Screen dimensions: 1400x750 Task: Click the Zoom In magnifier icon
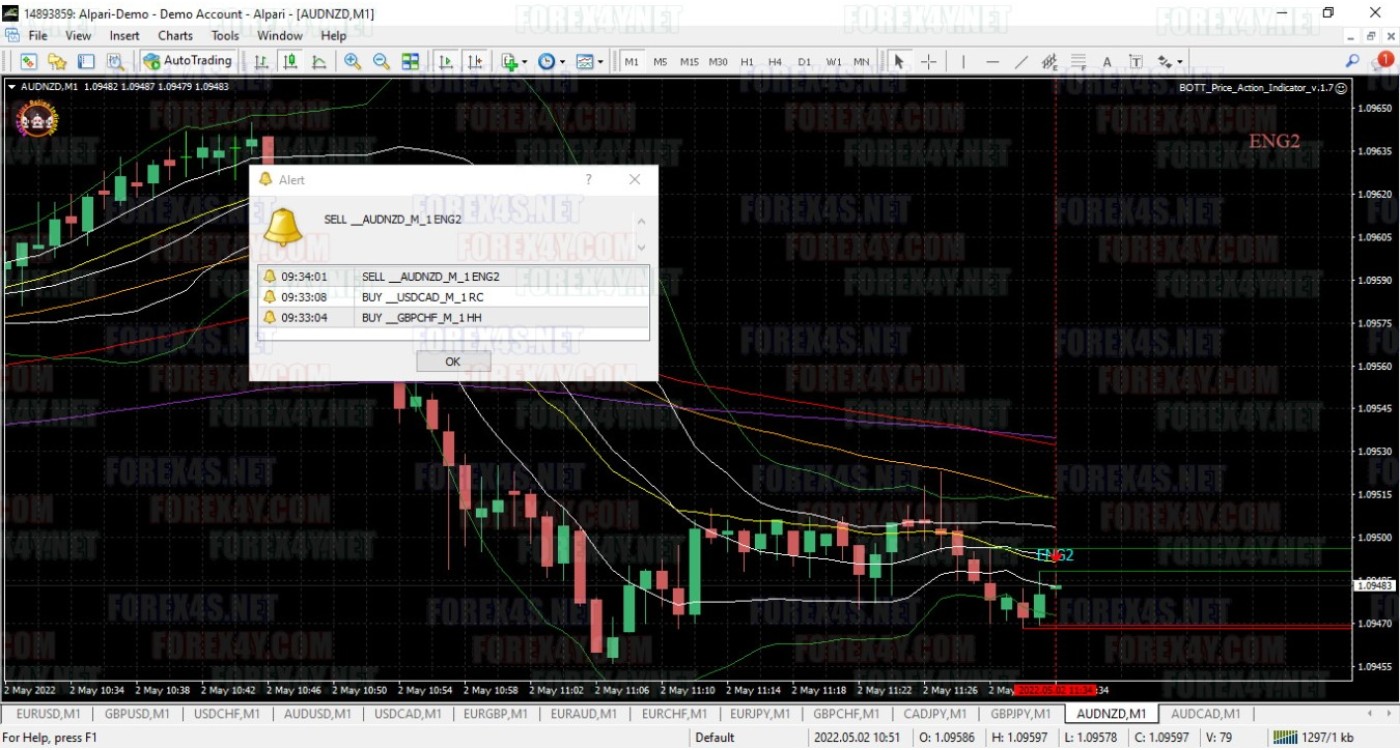pos(352,62)
